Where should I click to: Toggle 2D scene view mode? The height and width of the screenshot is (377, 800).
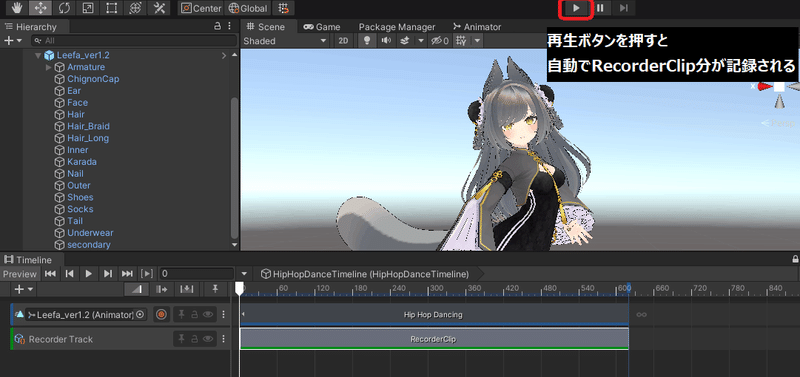click(x=343, y=41)
